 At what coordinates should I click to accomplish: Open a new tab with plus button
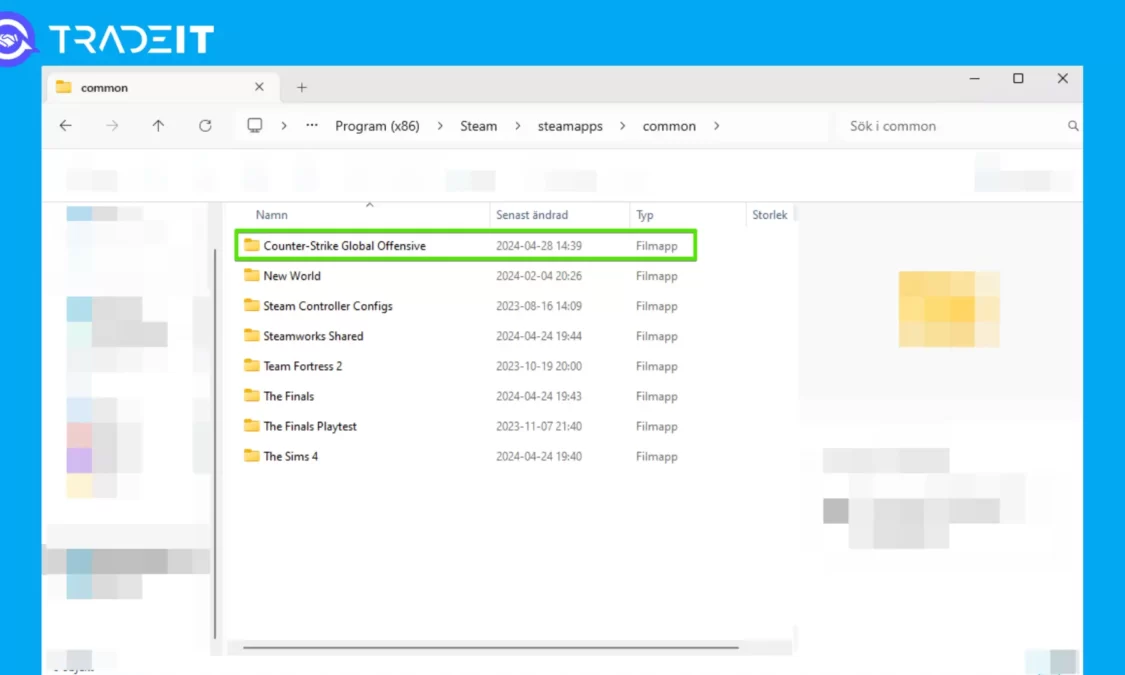[x=301, y=88]
